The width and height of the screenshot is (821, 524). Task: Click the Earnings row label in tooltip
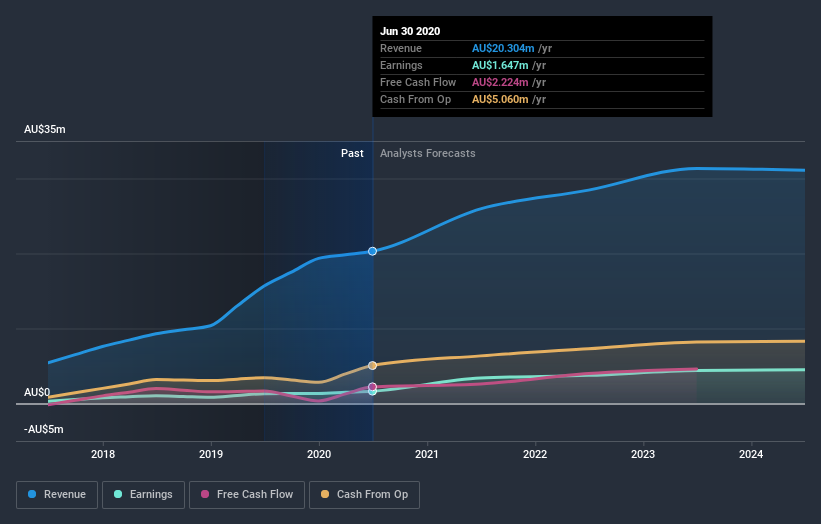[x=401, y=65]
